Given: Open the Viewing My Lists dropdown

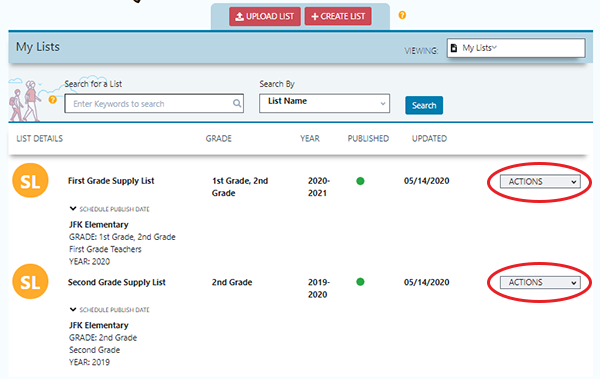Looking at the screenshot, I should (516, 48).
